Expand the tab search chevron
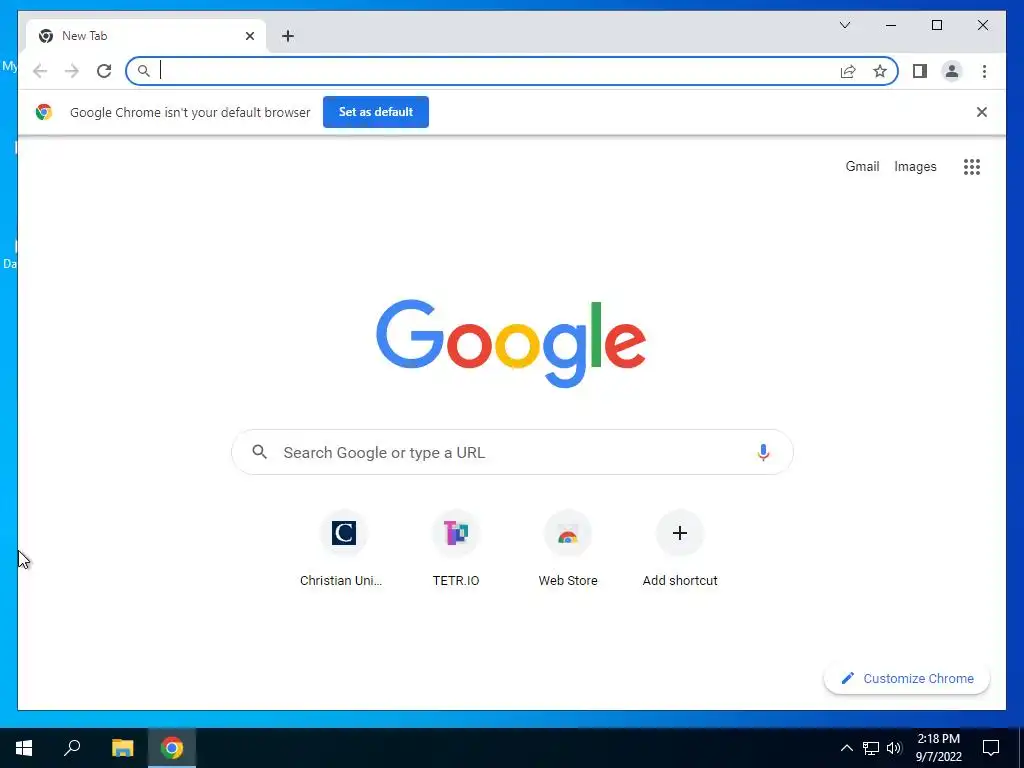This screenshot has height=768, width=1024. click(x=845, y=25)
